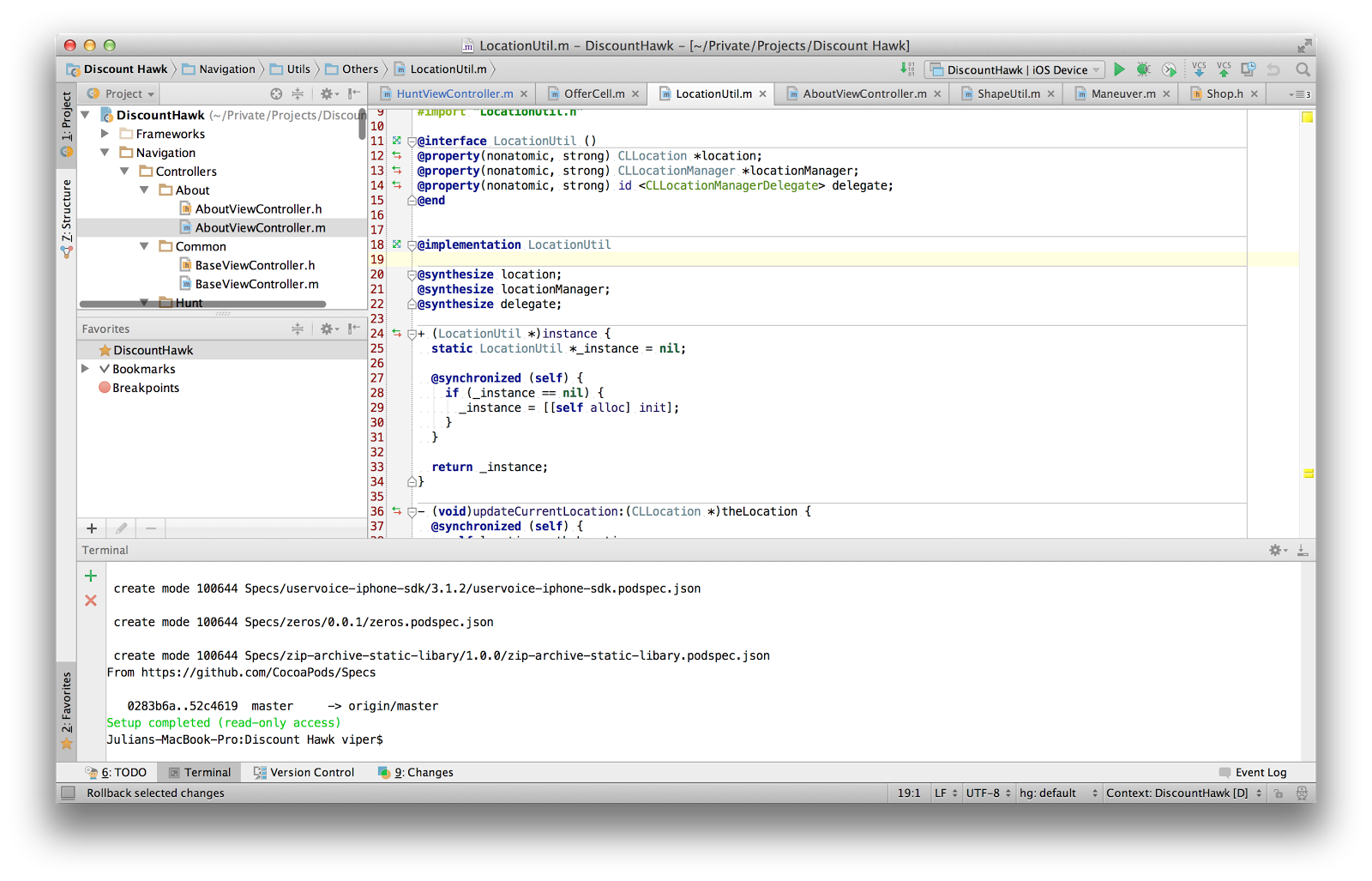This screenshot has height=881, width=1372.
Task: Click the Project tree vertical scrollbar
Action: click(x=363, y=125)
